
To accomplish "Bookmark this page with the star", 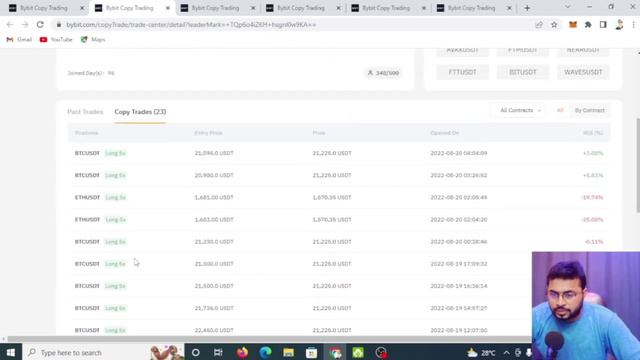I will click(554, 25).
